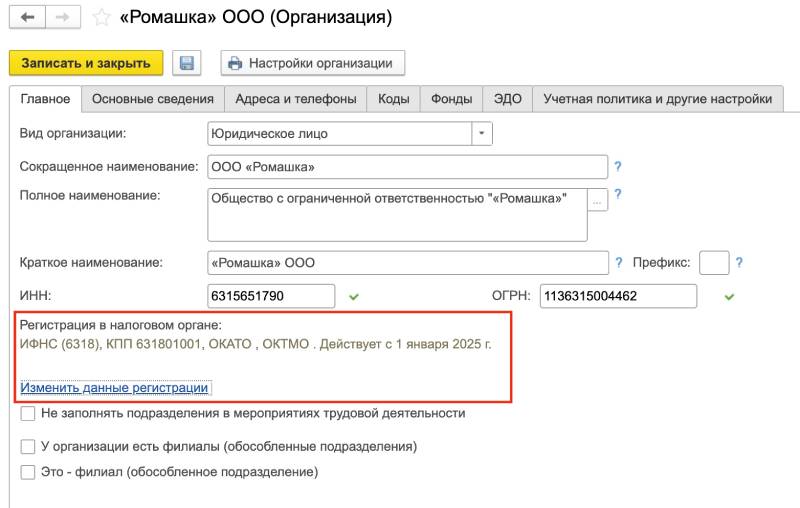Click question mark next to Префикс field
Image resolution: width=800 pixels, height=508 pixels.
click(x=740, y=263)
